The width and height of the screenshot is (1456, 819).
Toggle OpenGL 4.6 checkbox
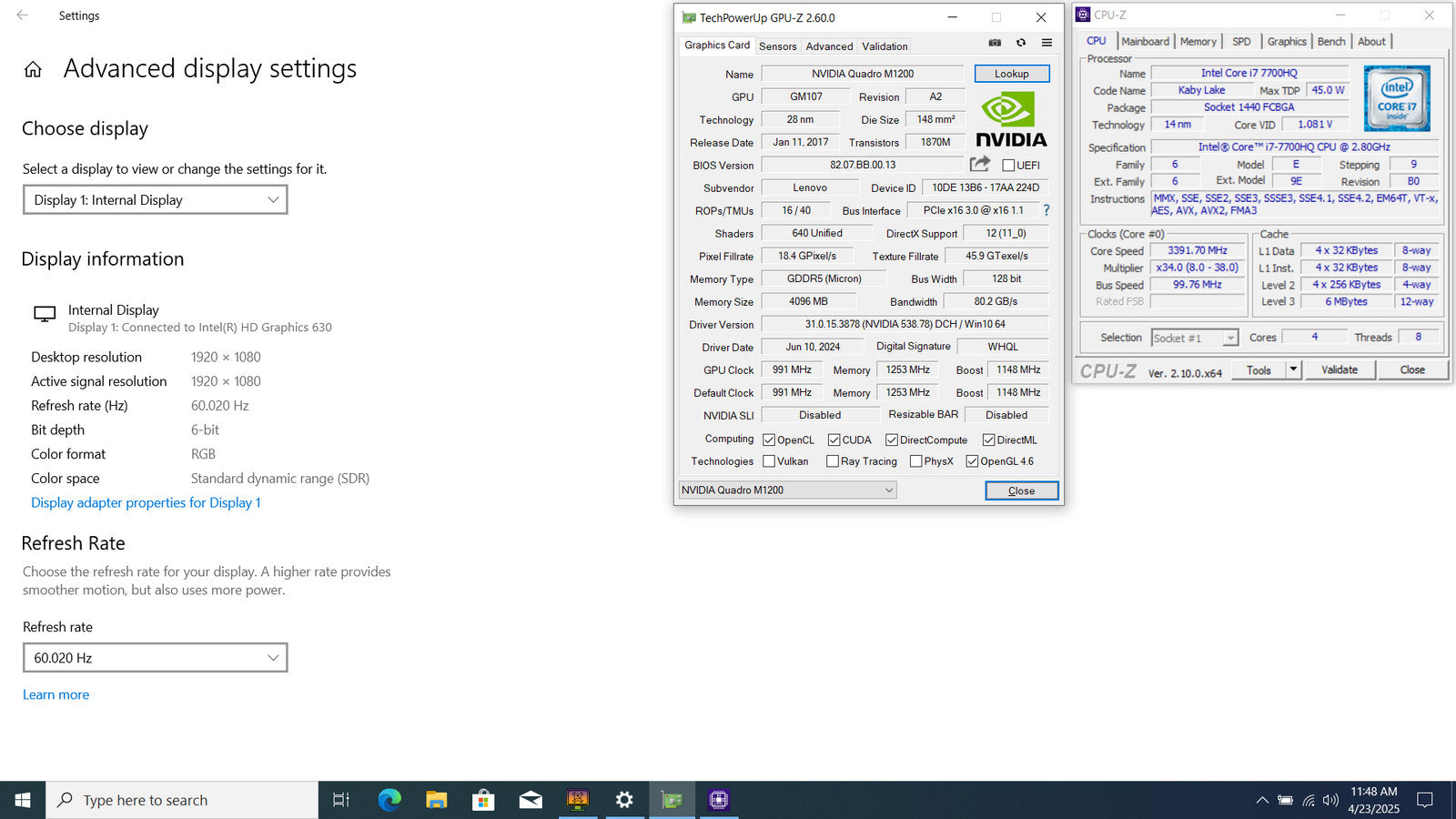tap(972, 461)
